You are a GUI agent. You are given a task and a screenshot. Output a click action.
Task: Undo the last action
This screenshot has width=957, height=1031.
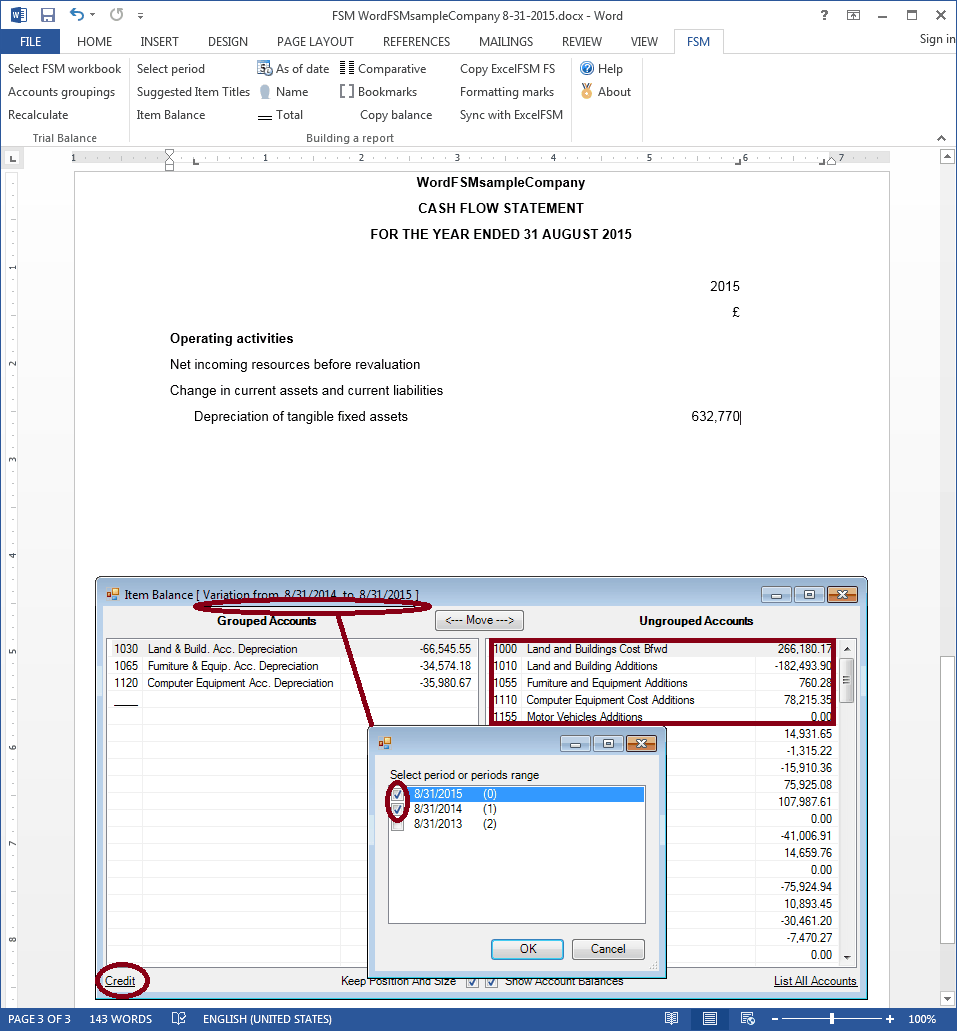coord(77,14)
